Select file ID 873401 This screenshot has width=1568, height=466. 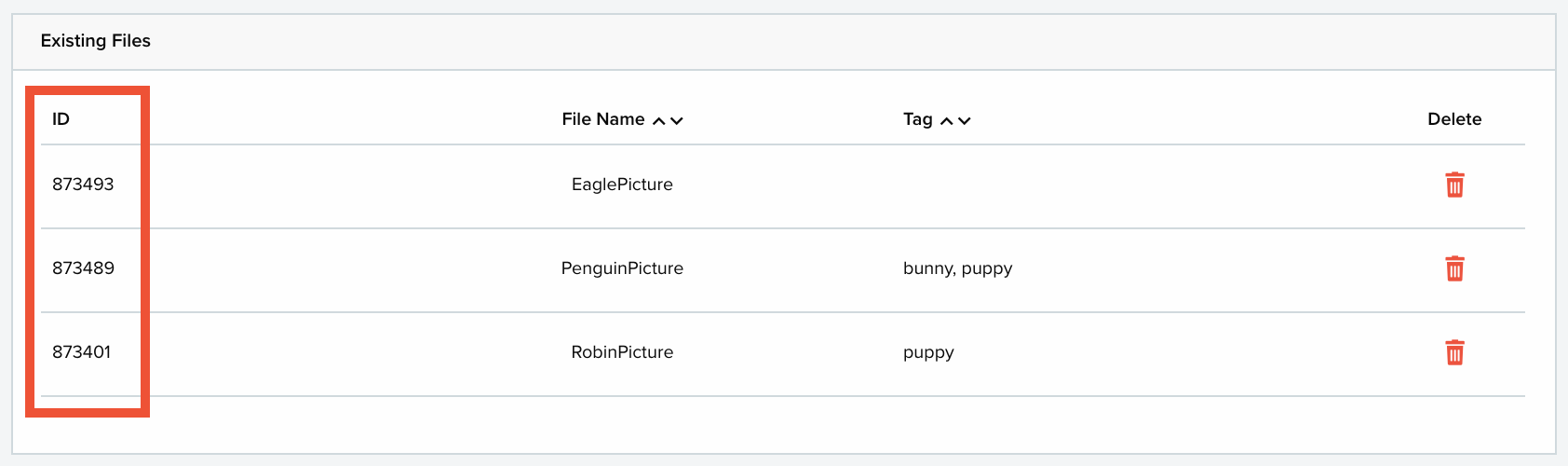(82, 352)
